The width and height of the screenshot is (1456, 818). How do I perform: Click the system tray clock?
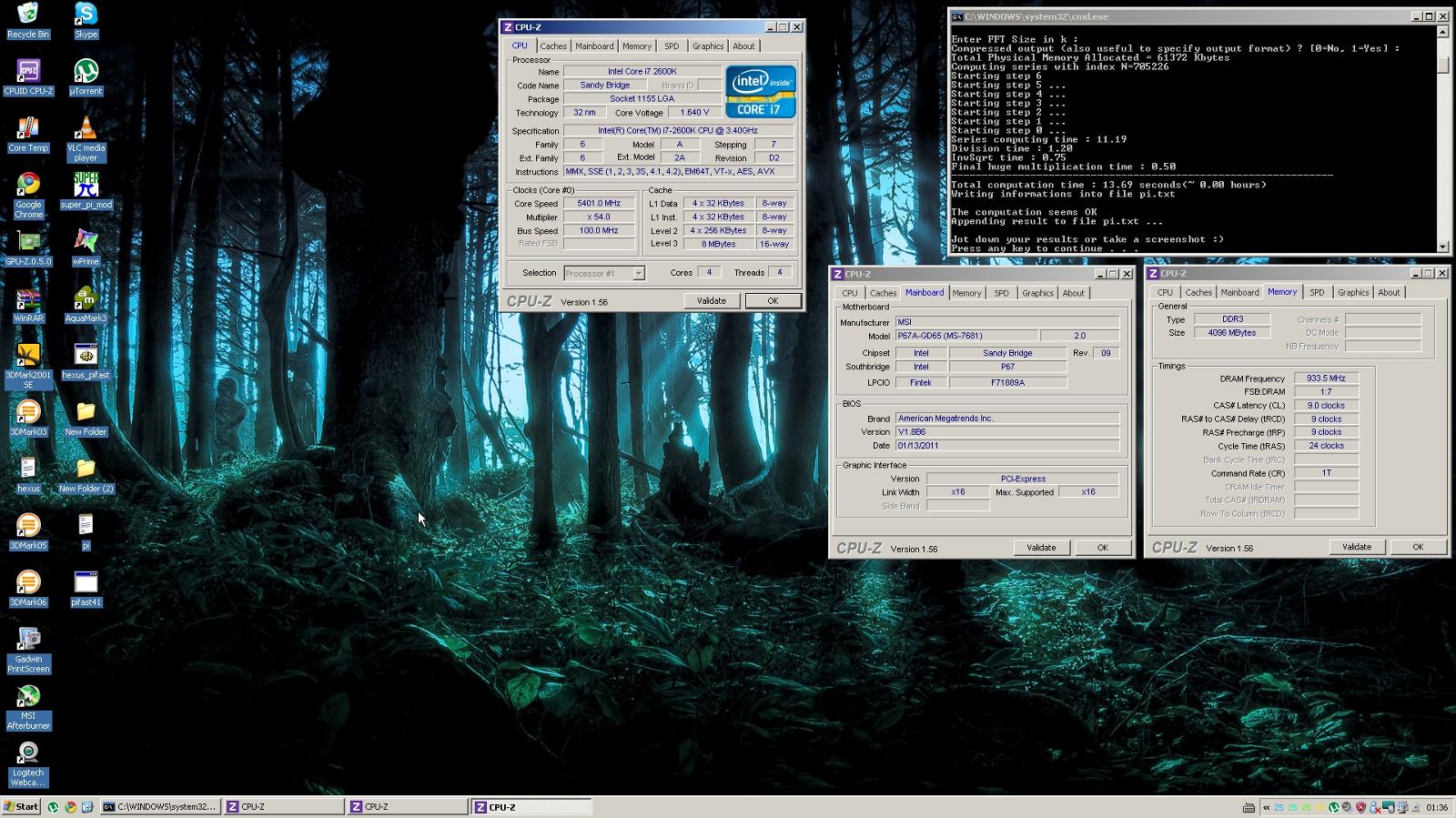[1436, 807]
